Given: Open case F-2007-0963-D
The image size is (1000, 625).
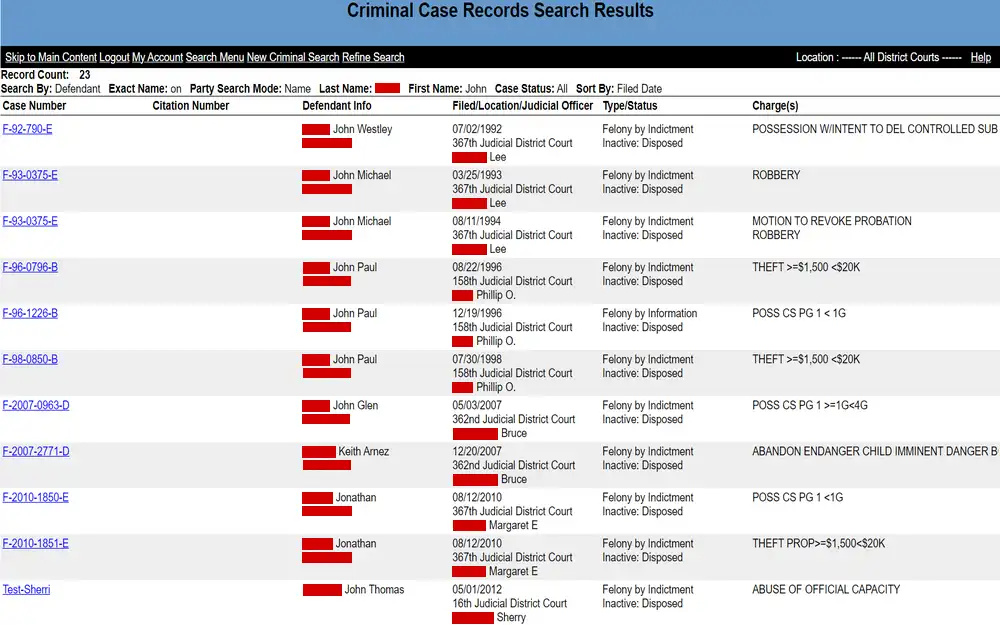Looking at the screenshot, I should [36, 405].
